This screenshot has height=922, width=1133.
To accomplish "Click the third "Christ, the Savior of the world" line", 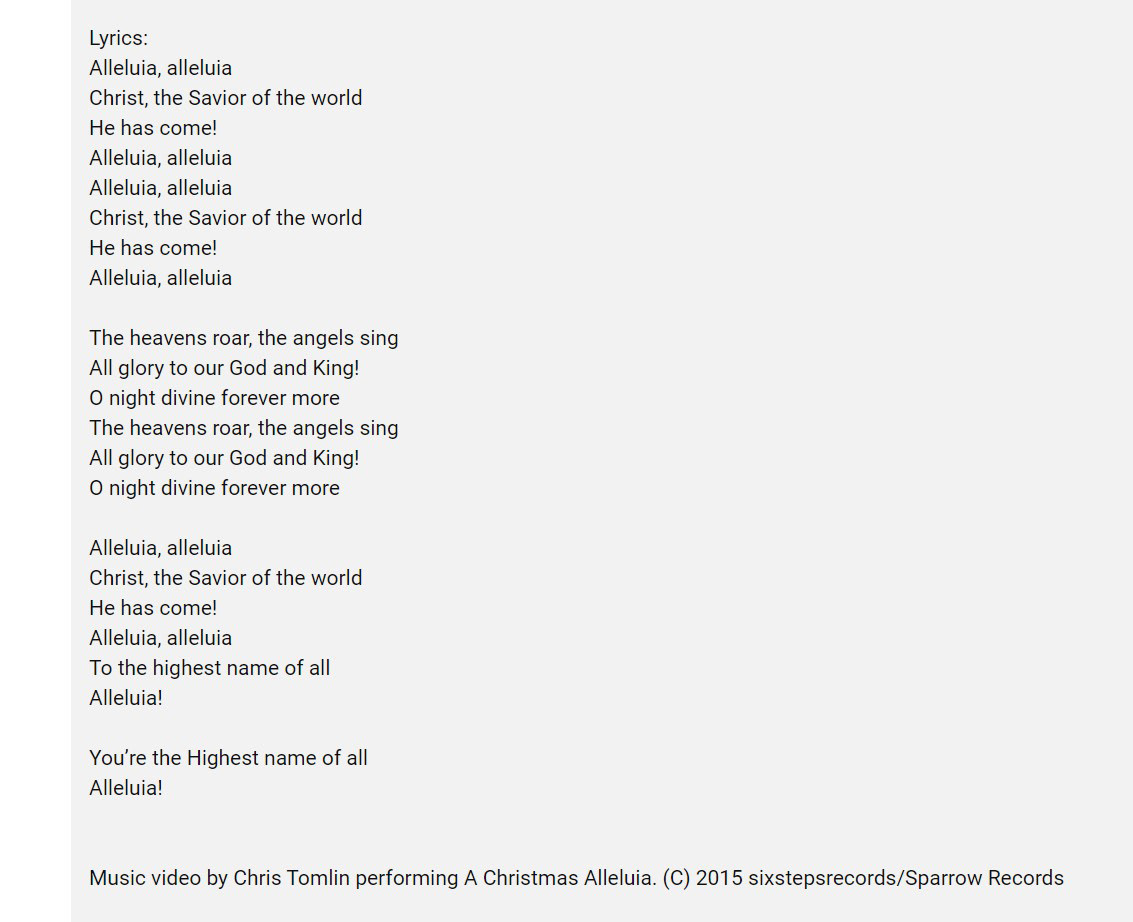I will 225,578.
